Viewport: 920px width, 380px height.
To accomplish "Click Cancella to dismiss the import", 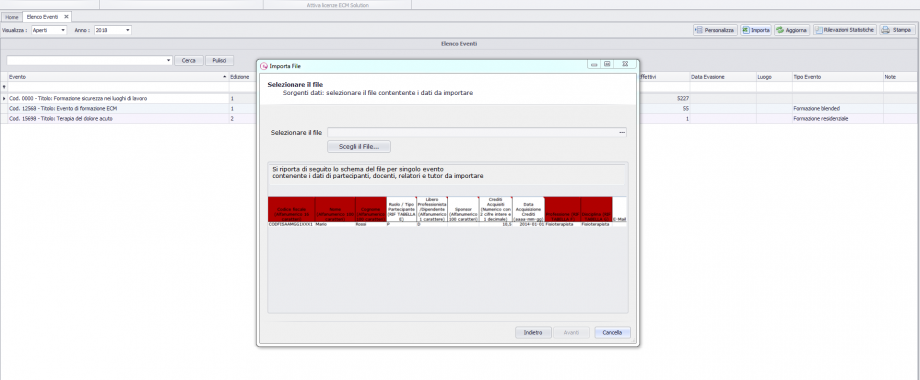I will pos(612,332).
